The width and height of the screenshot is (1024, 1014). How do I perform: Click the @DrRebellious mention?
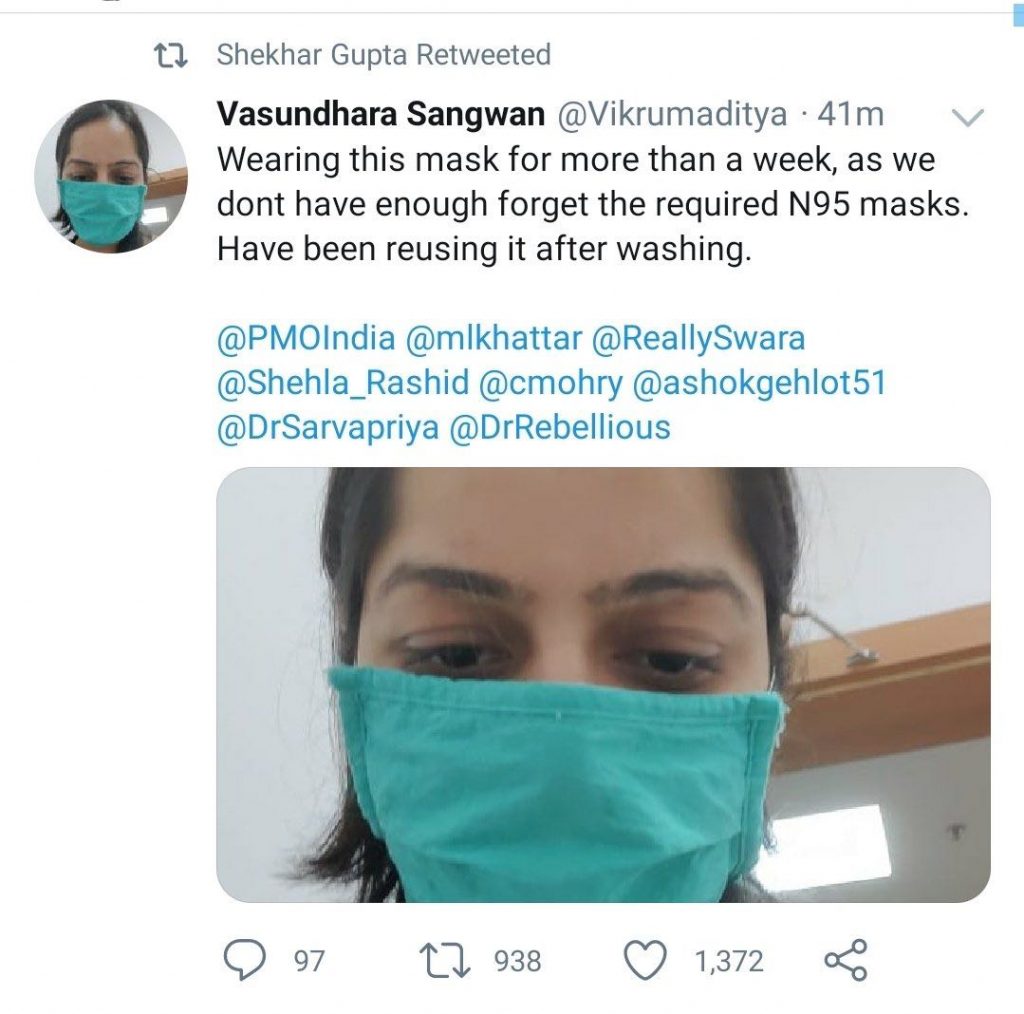click(x=562, y=428)
